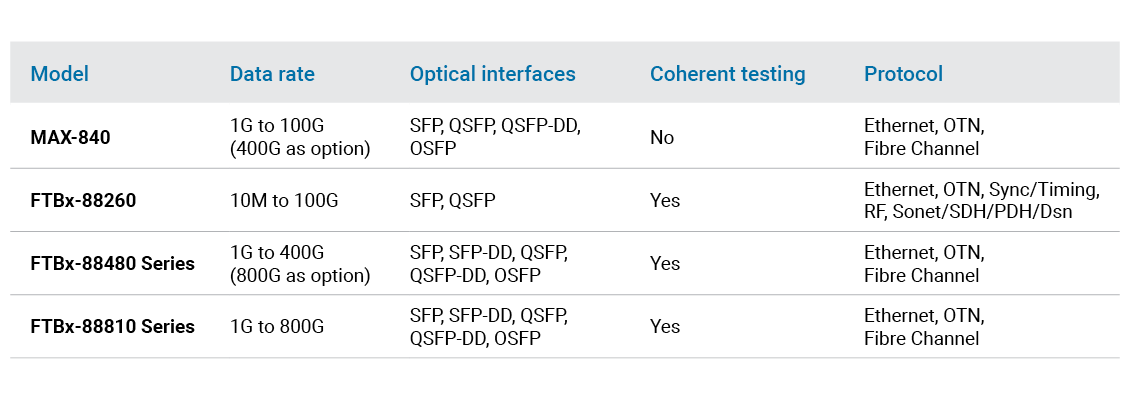Click the Model column header
The width and height of the screenshot is (1130, 400).
point(60,74)
